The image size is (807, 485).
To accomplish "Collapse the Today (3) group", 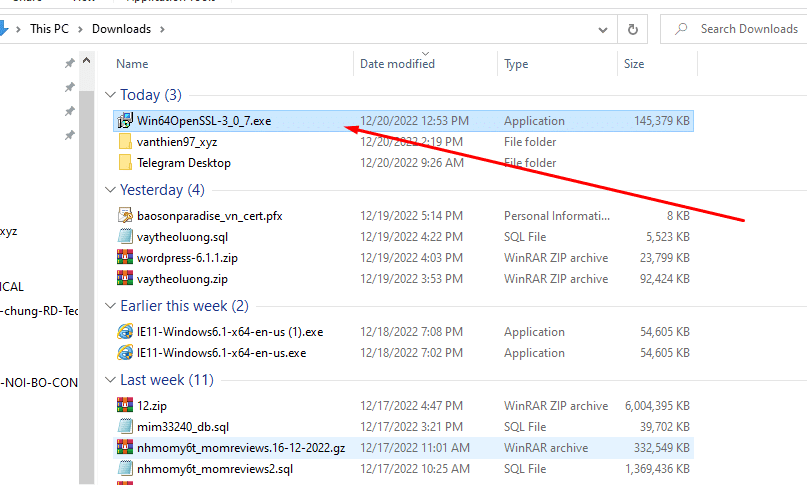I will (x=110, y=95).
